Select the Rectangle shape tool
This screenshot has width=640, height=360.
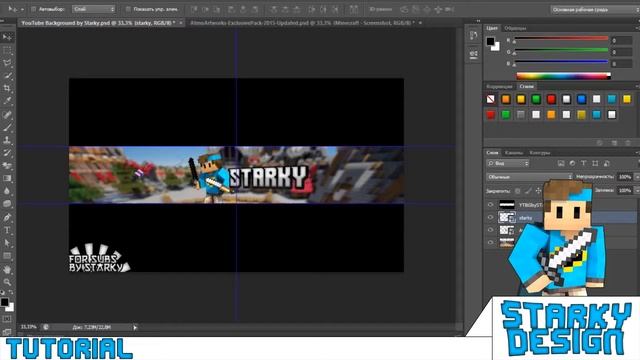(x=7, y=256)
